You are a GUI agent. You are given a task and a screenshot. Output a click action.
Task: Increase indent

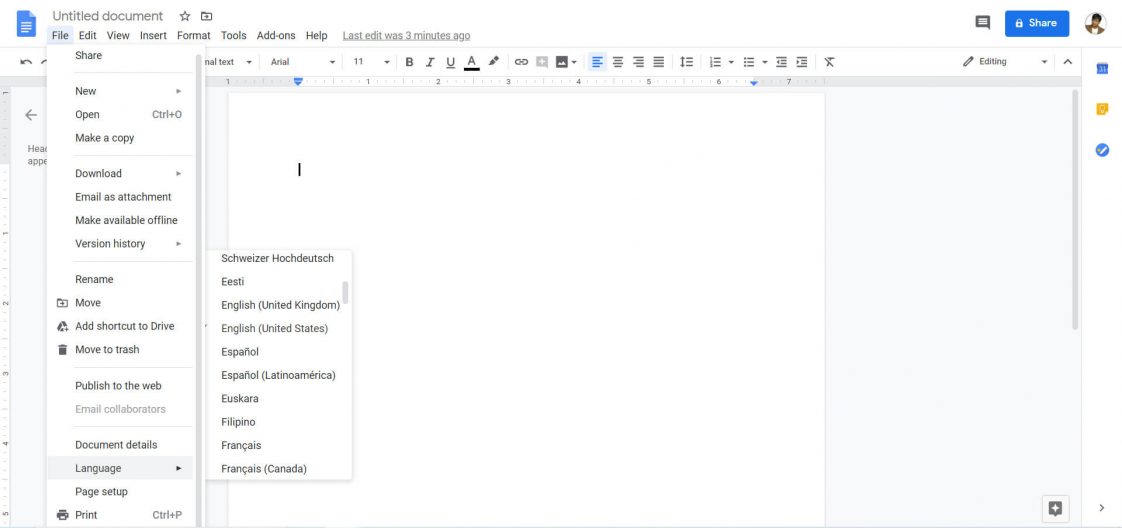(x=802, y=62)
